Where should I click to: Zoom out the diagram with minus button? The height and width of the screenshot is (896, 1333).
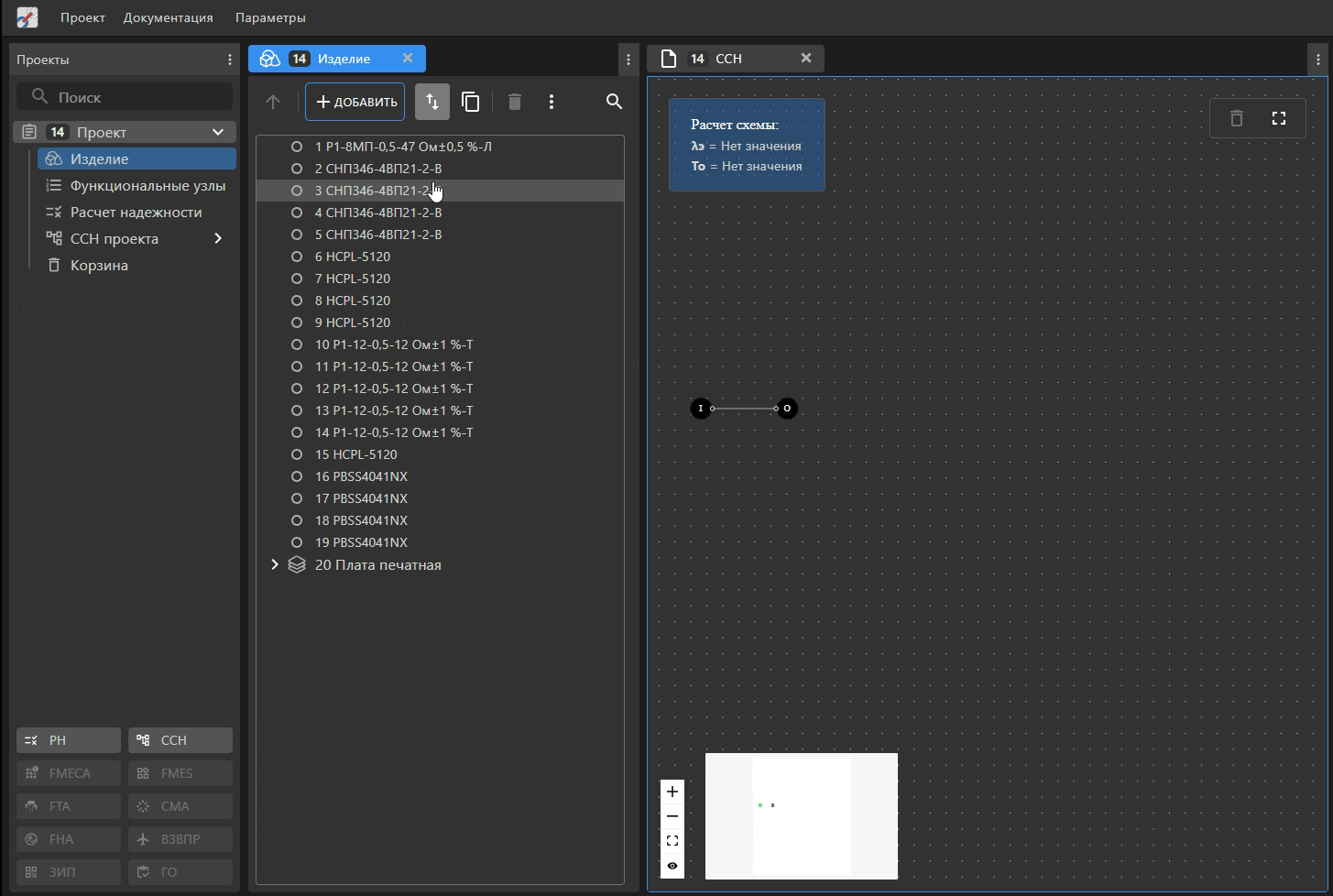point(672,816)
